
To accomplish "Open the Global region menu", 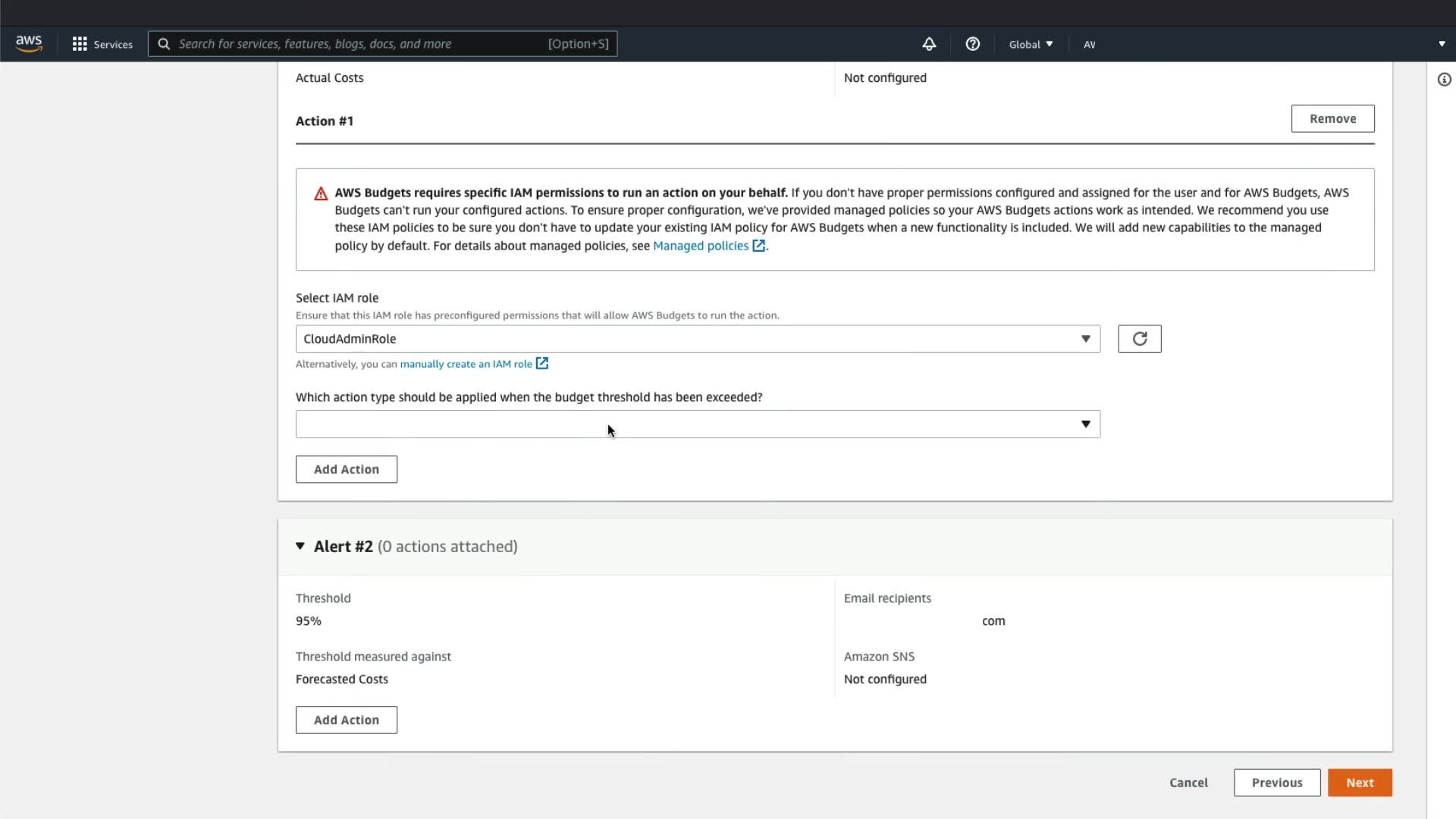I will 1031,44.
